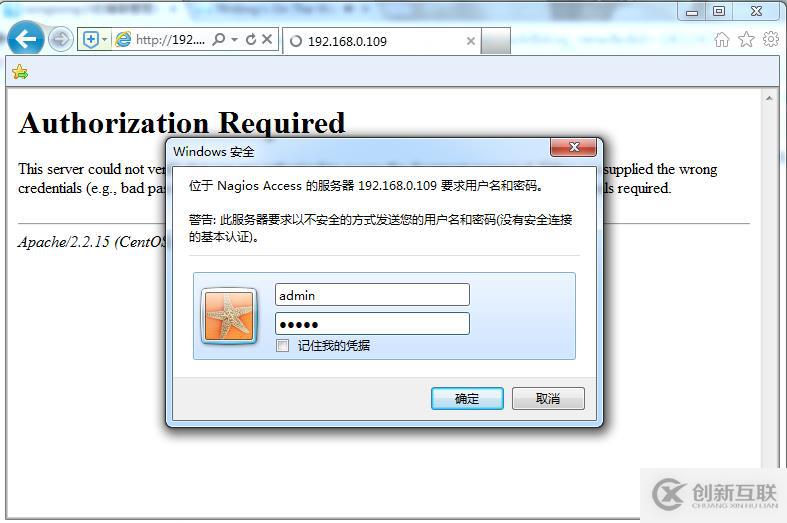787x523 pixels.
Task: Close the 192.168.0.109 tab
Action: pyautogui.click(x=470, y=41)
